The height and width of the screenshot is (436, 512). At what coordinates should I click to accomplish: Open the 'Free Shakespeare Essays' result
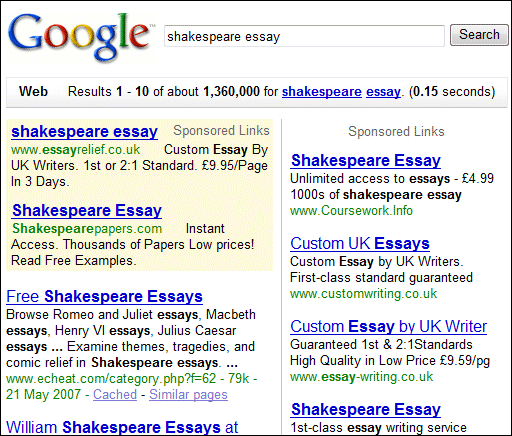[104, 296]
